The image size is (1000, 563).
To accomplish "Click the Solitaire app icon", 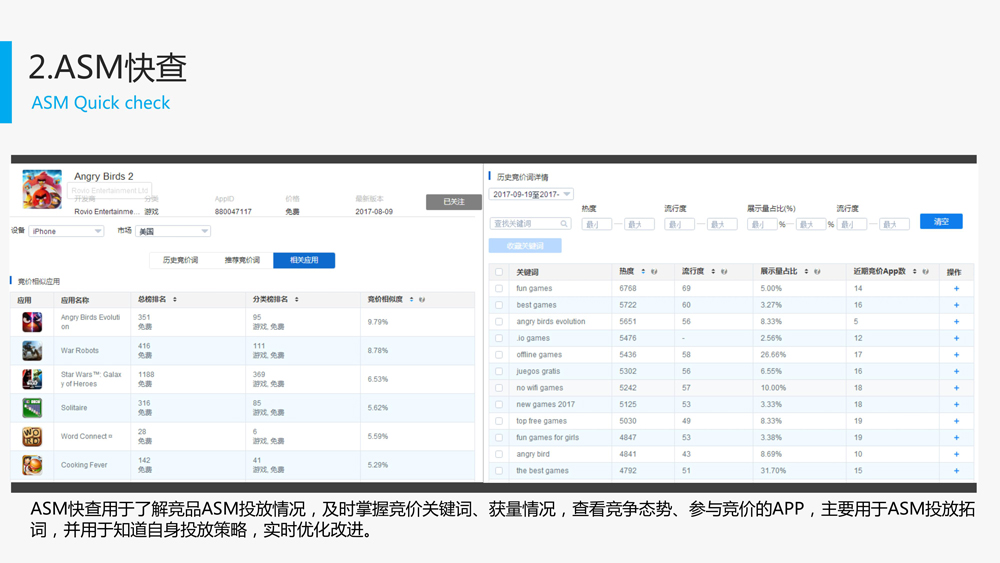I will (32, 408).
